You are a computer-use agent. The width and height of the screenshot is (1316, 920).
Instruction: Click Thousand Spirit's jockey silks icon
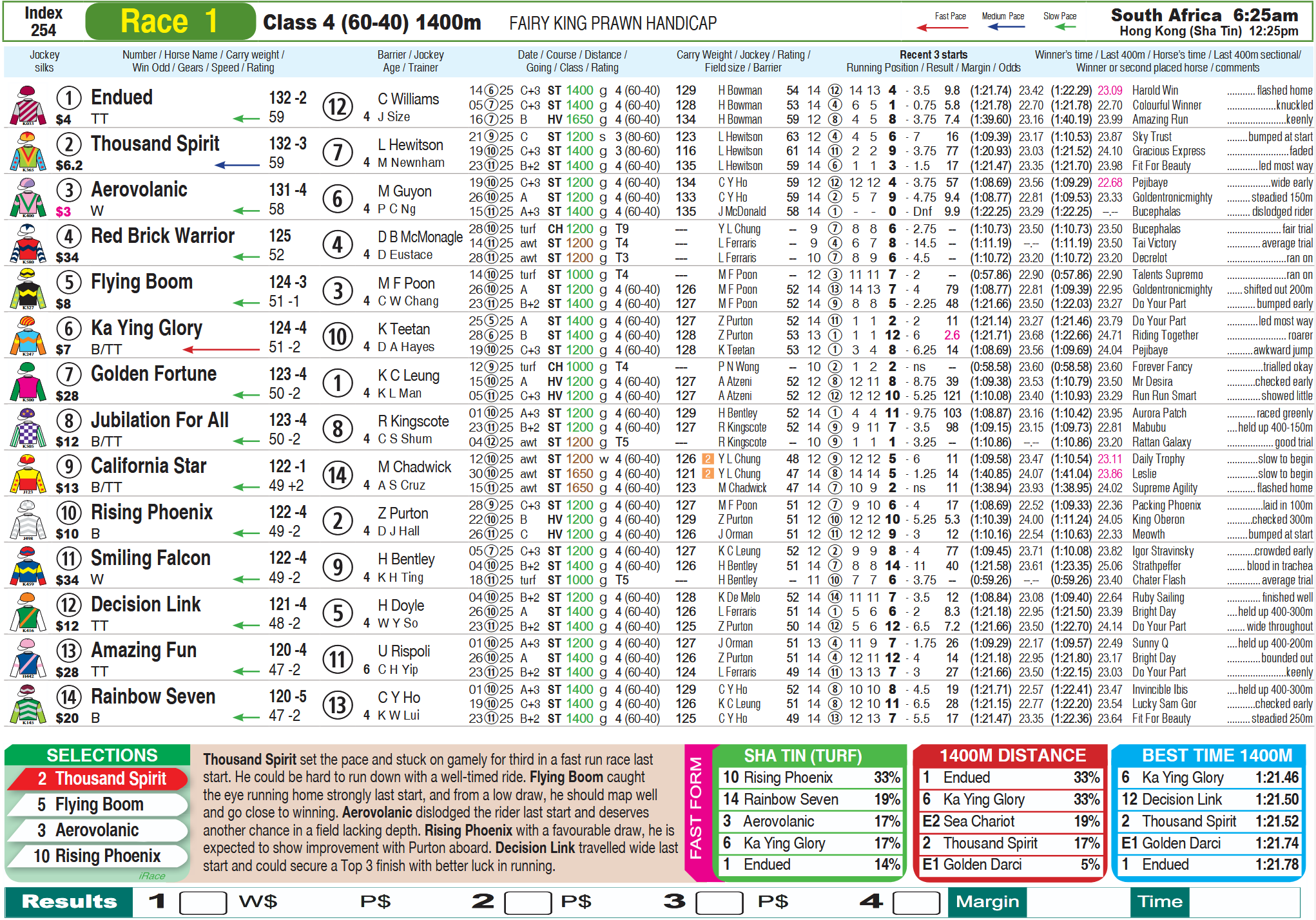(28, 152)
